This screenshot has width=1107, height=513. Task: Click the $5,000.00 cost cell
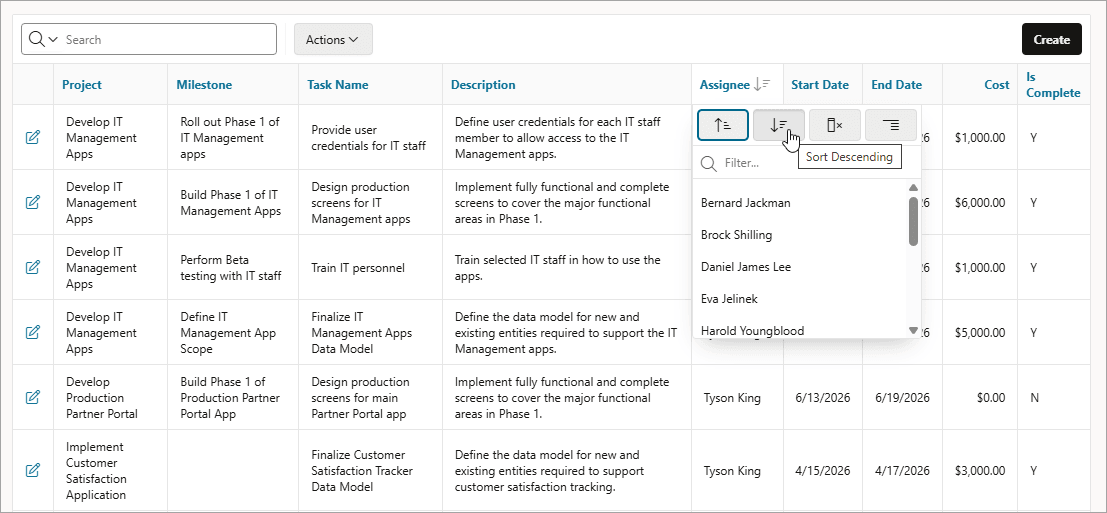tap(979, 332)
